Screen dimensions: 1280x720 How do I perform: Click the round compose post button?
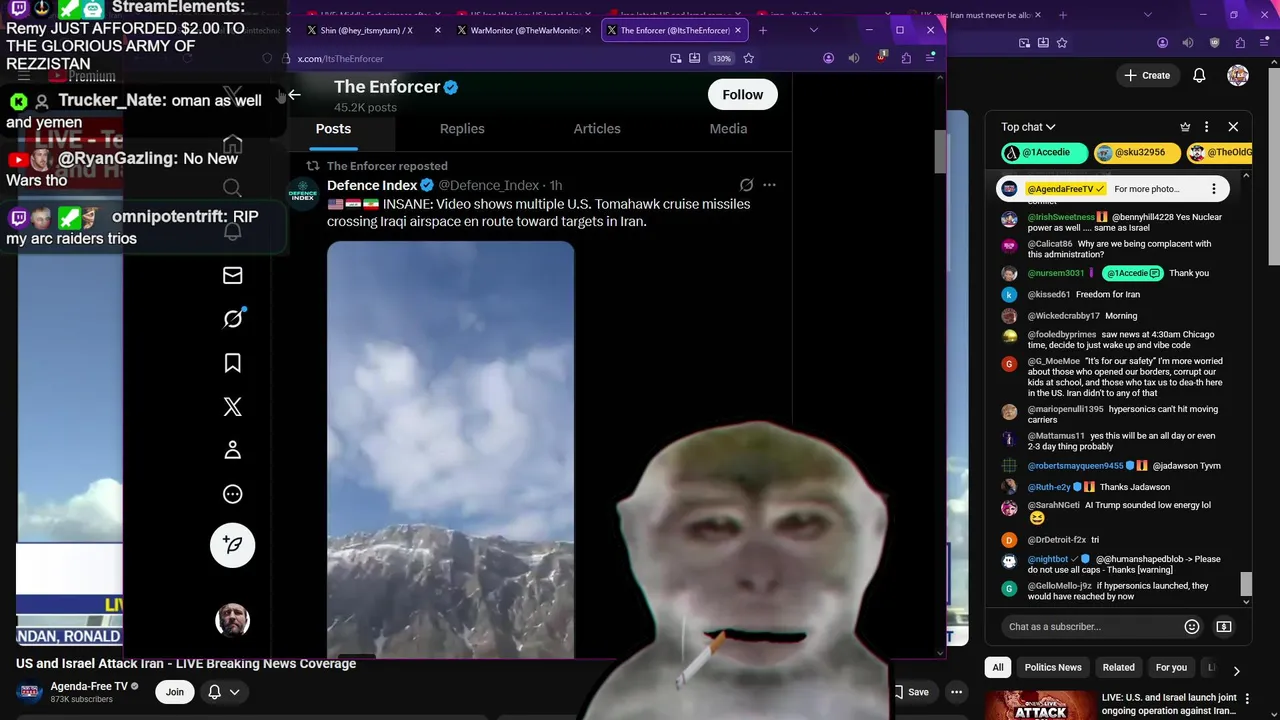(232, 545)
